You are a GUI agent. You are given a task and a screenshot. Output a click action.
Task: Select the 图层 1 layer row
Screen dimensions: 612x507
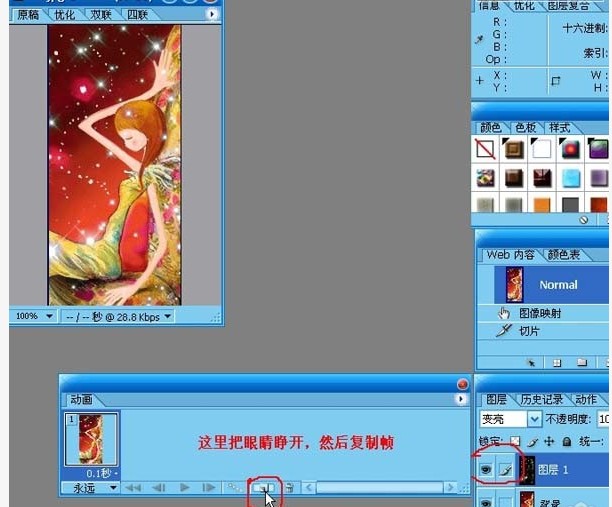click(543, 470)
